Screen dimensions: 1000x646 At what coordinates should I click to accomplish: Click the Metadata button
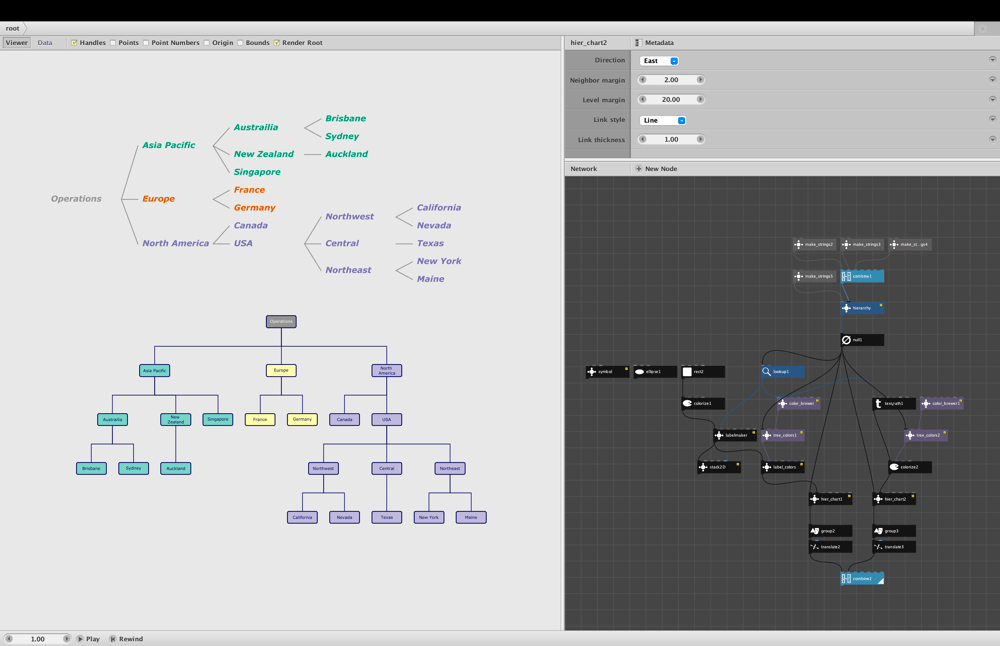[x=655, y=43]
